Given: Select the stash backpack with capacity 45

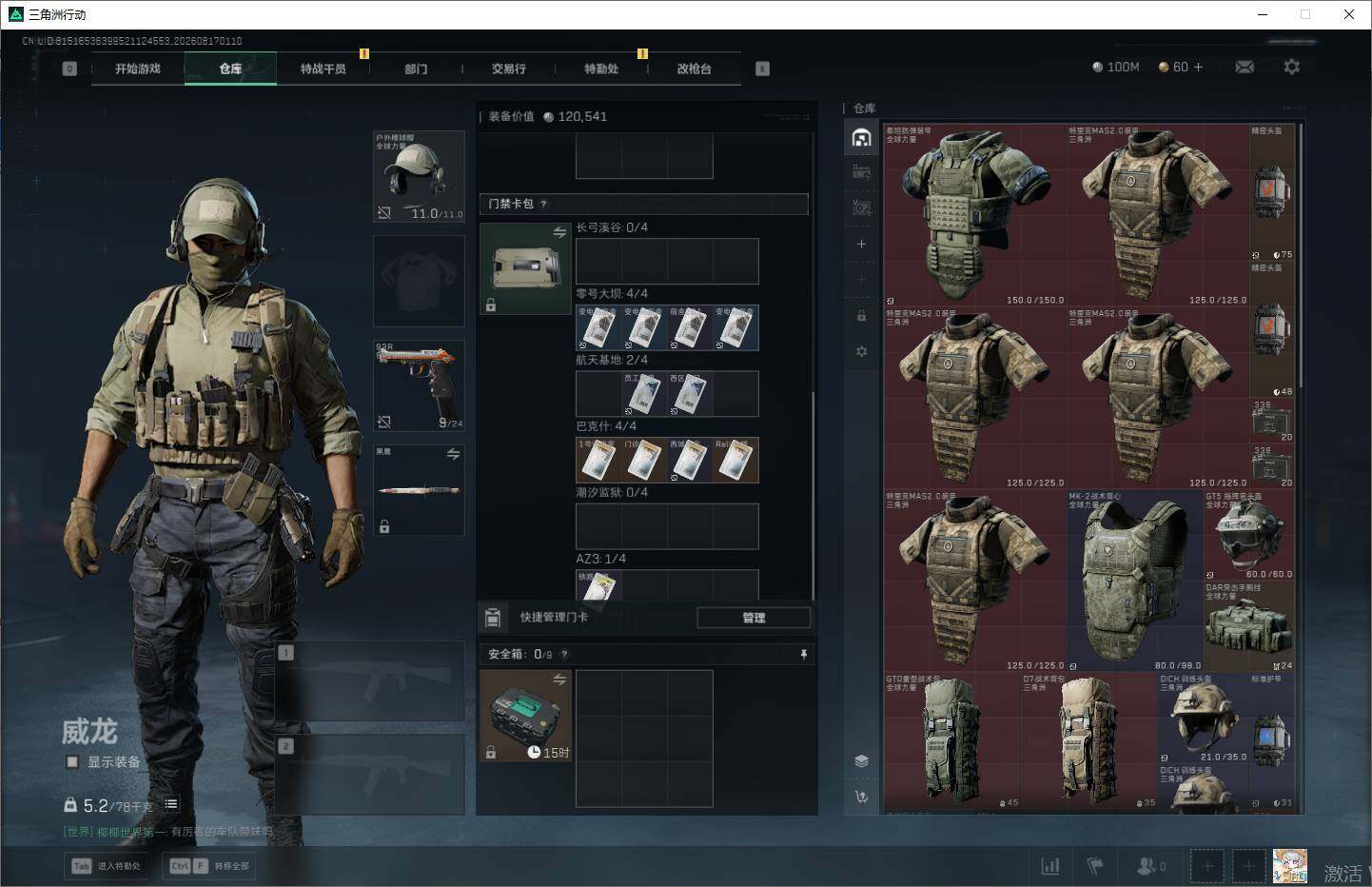Looking at the screenshot, I should 952,742.
